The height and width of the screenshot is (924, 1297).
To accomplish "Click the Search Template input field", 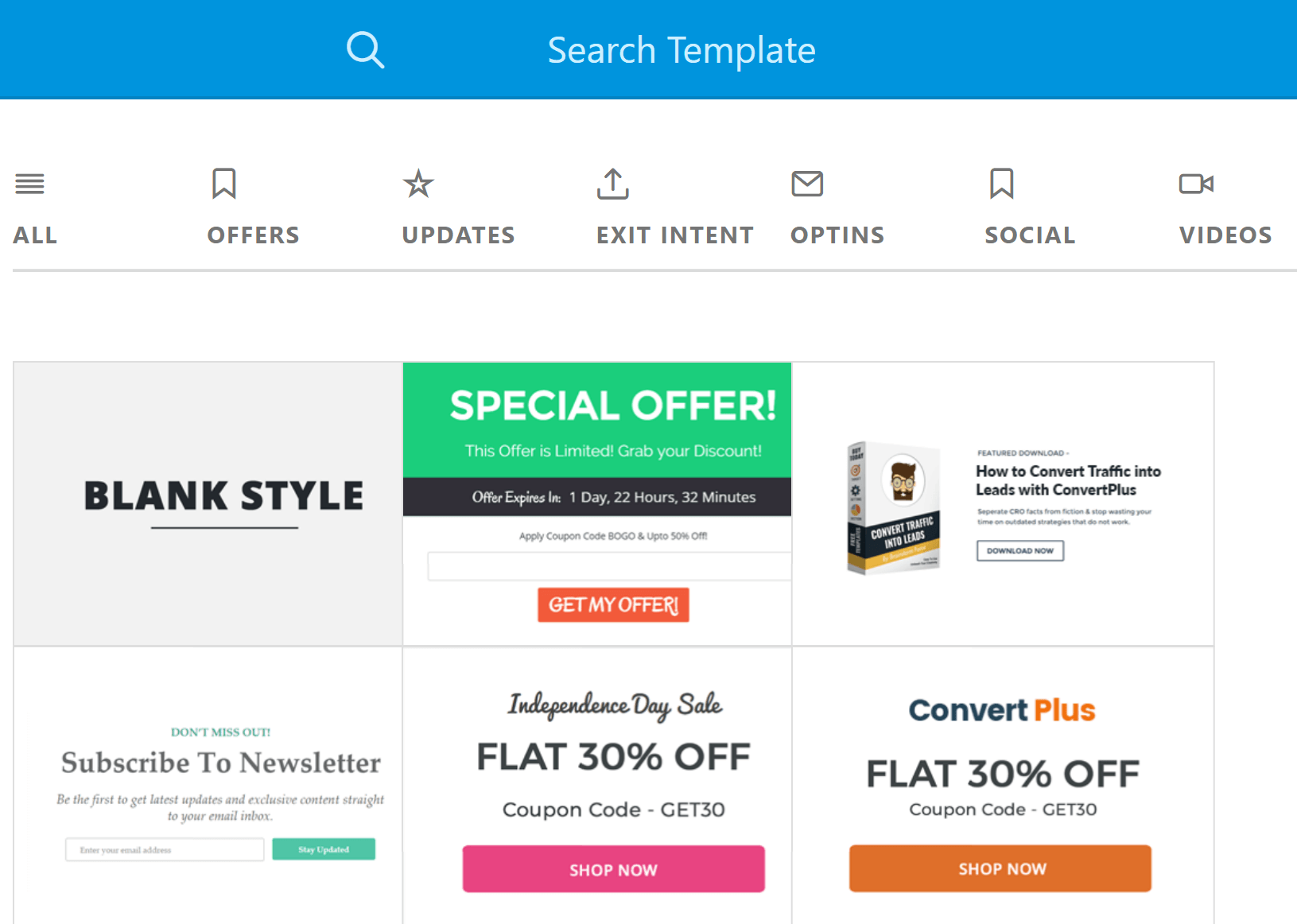I will (681, 49).
